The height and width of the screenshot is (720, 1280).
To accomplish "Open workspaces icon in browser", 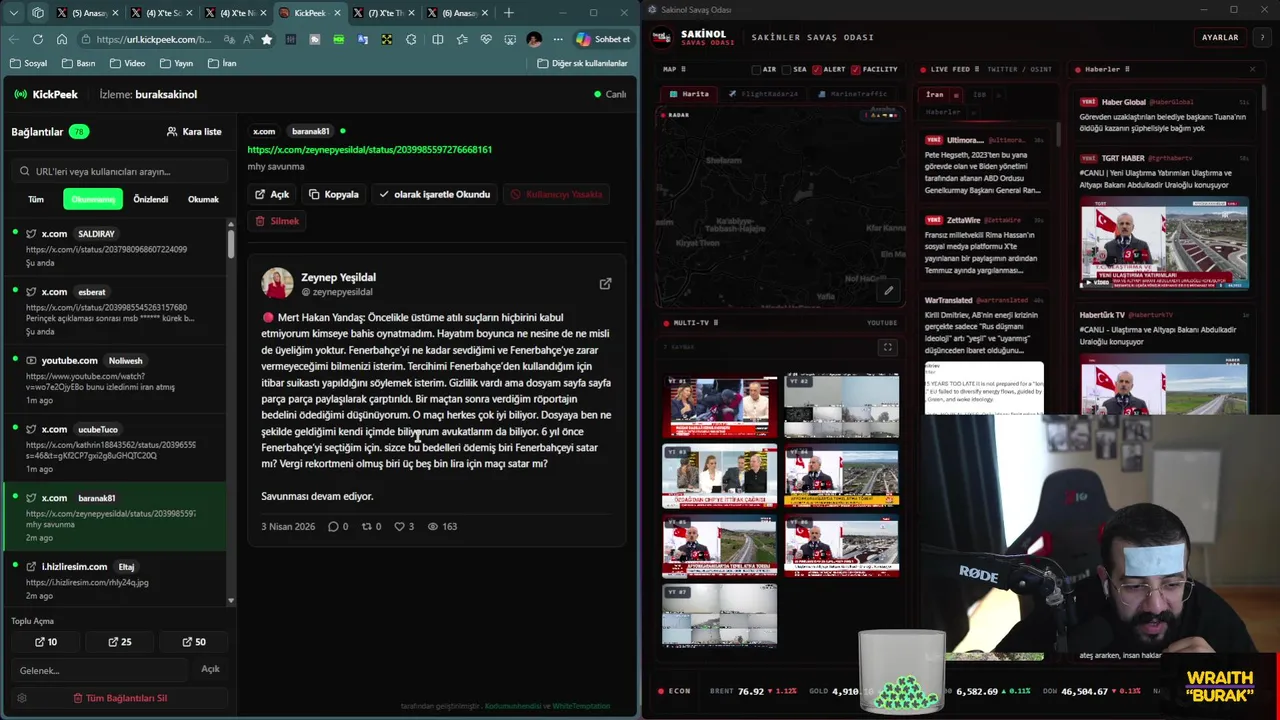I will click(x=38, y=12).
